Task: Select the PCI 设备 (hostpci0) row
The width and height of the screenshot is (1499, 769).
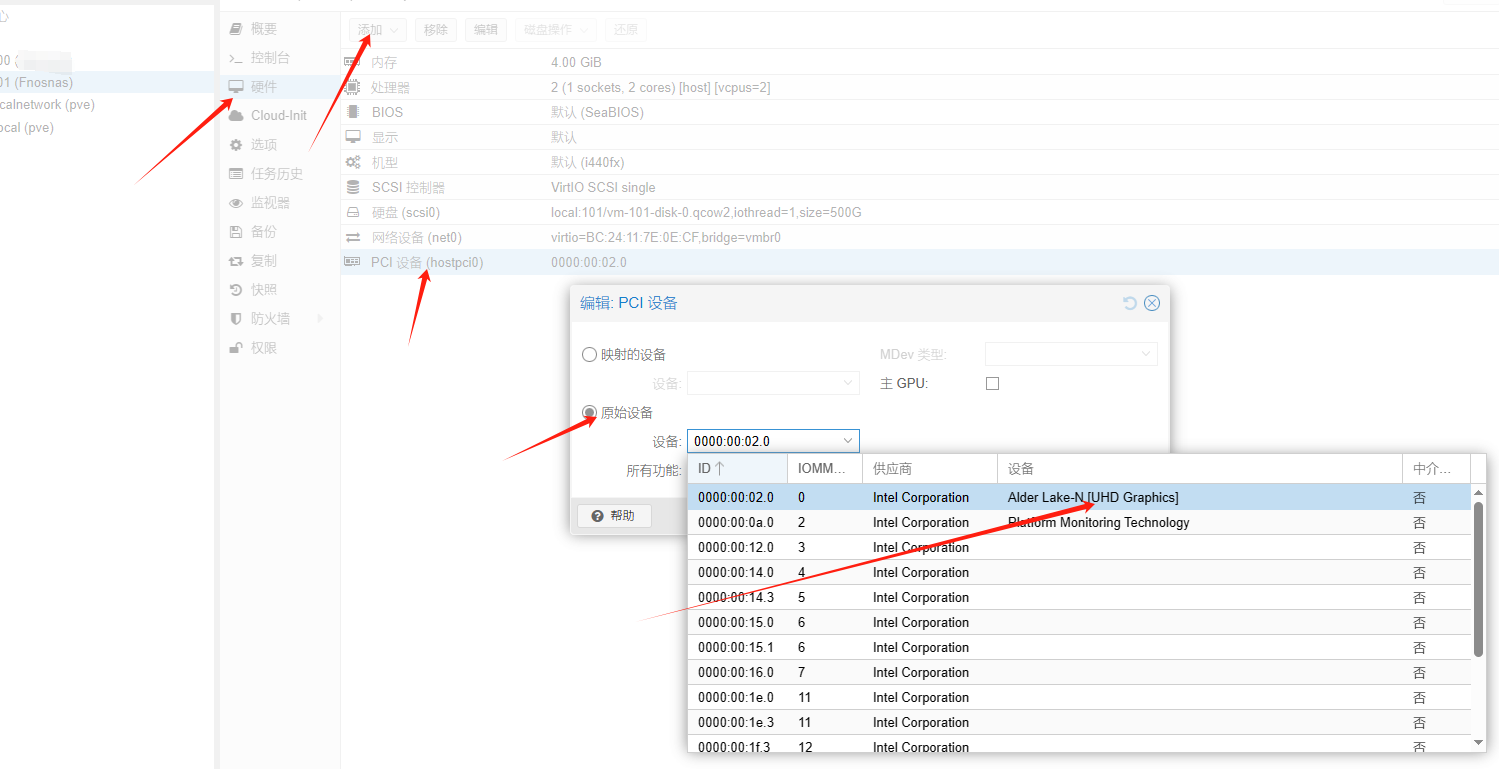Action: [x=919, y=262]
